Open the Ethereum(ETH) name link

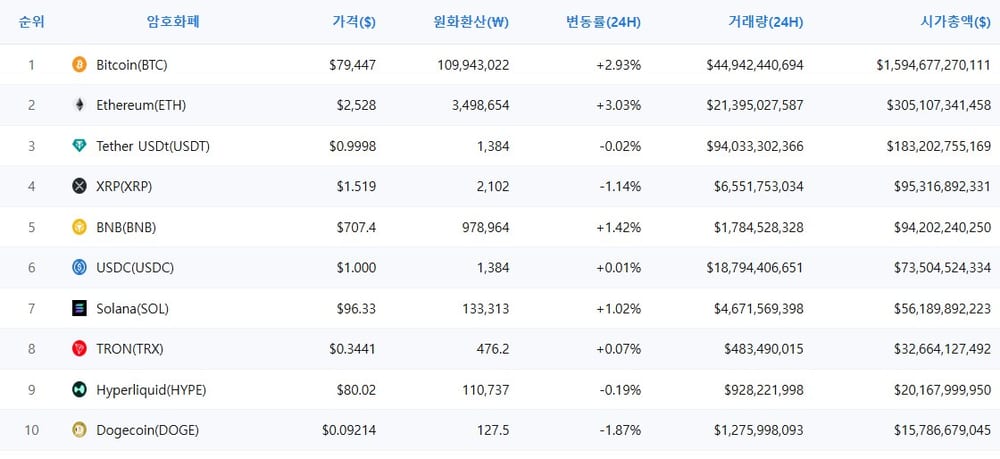141,106
